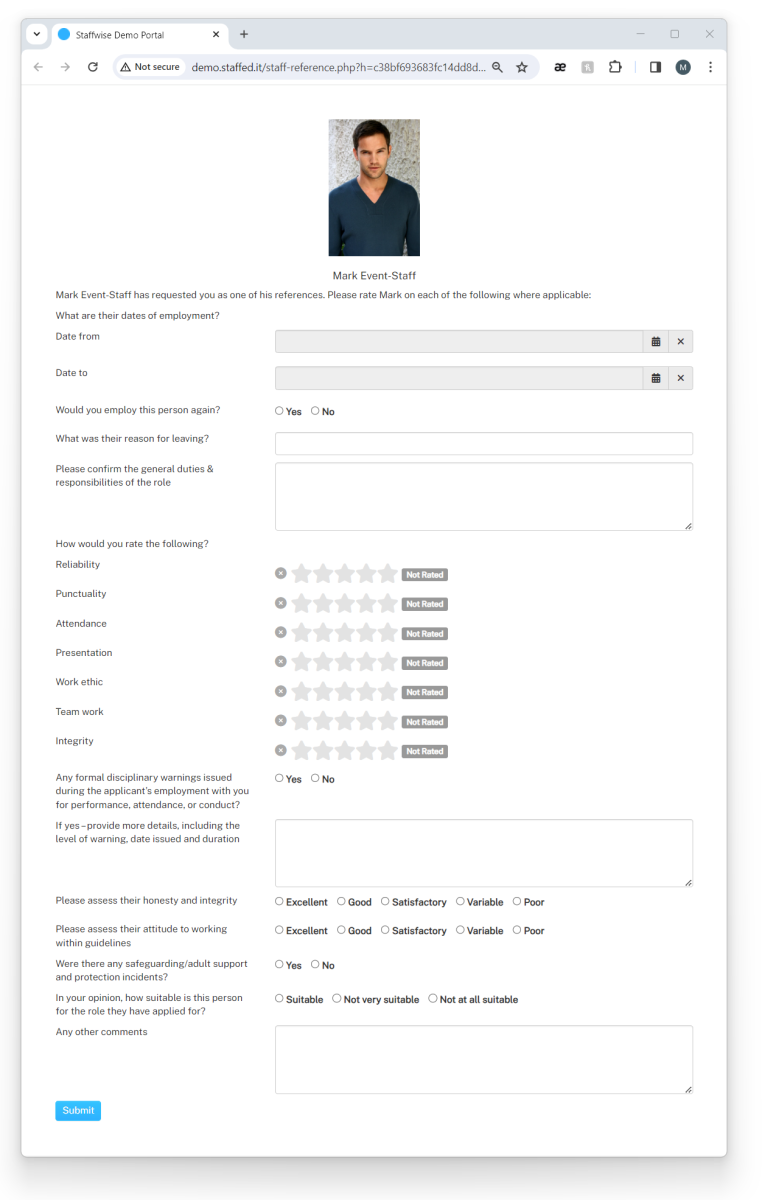Give Attendance a three star rating
The image size is (762, 1200).
click(x=345, y=633)
